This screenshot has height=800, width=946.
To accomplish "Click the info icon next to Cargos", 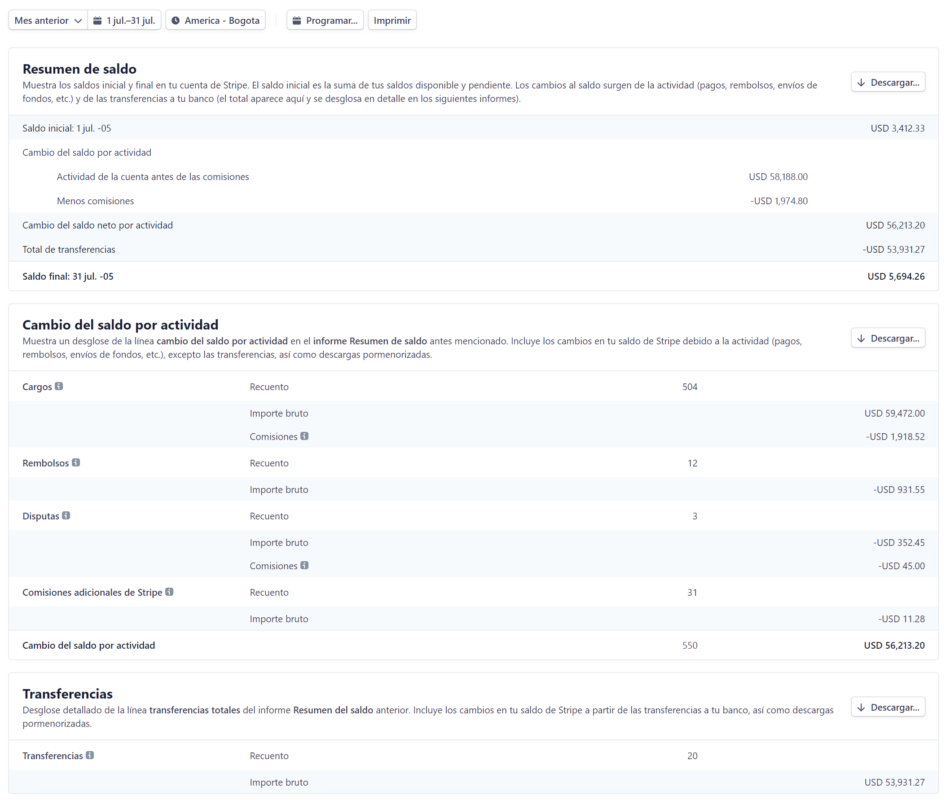I will pos(59,386).
